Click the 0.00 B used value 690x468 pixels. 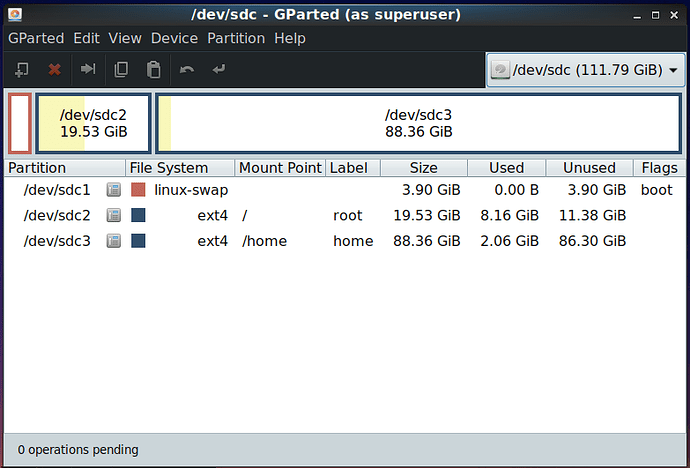(x=516, y=190)
